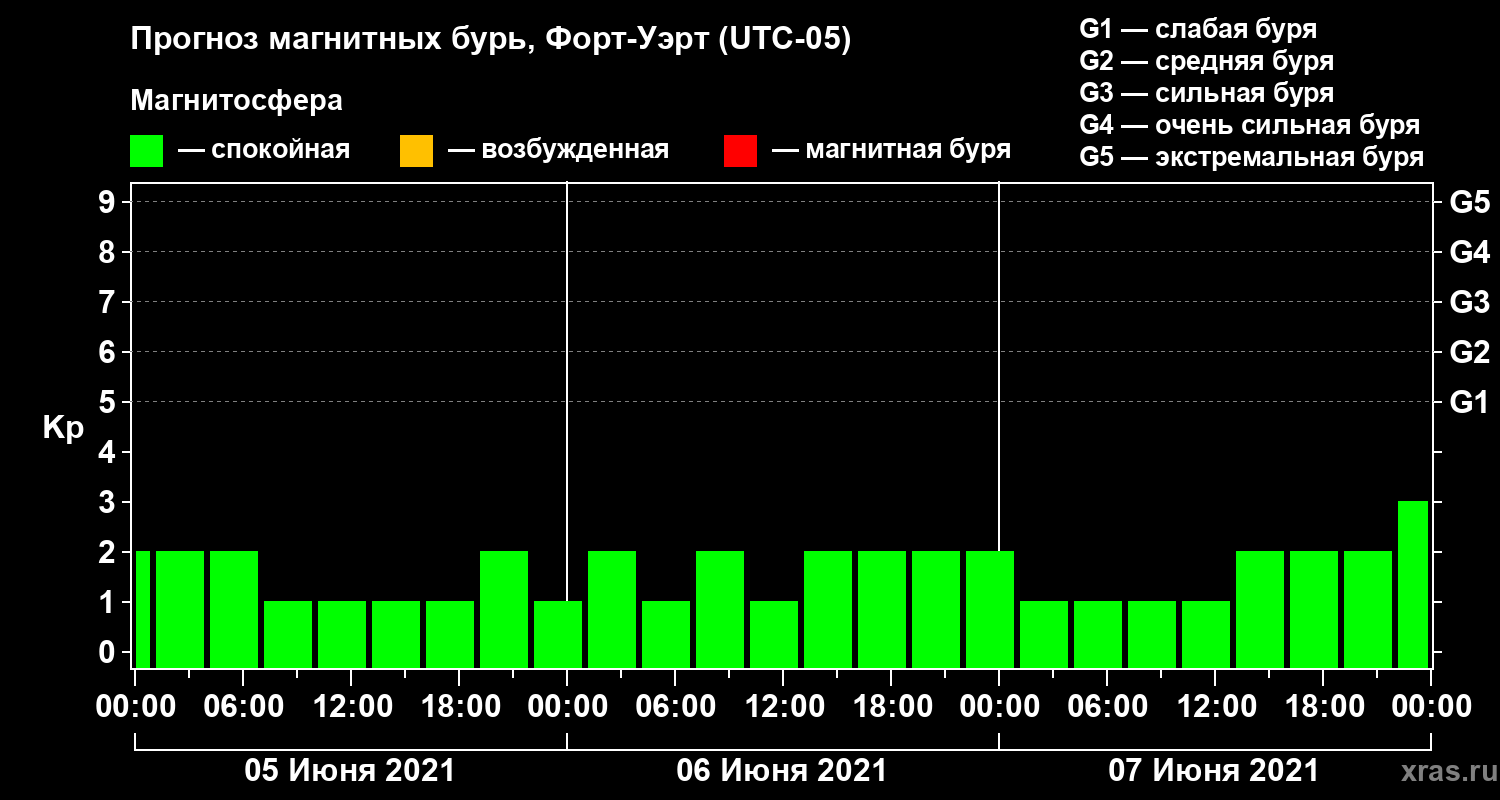Click the 06:00 time label for 06 Июня

(675, 706)
